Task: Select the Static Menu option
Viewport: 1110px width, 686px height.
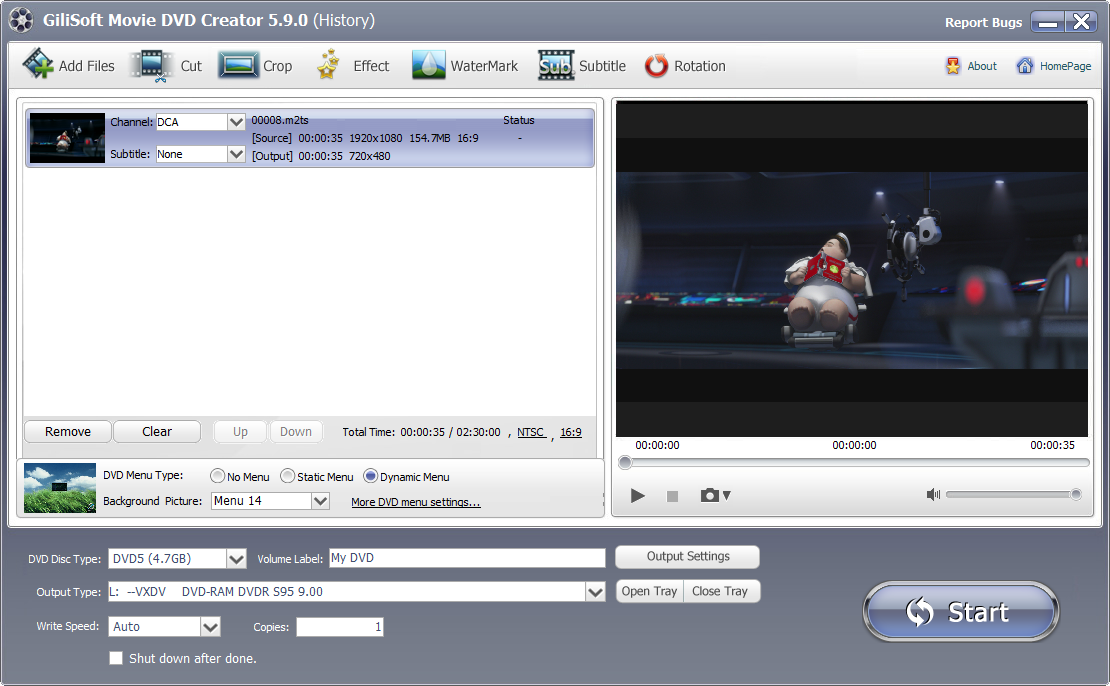Action: click(287, 477)
